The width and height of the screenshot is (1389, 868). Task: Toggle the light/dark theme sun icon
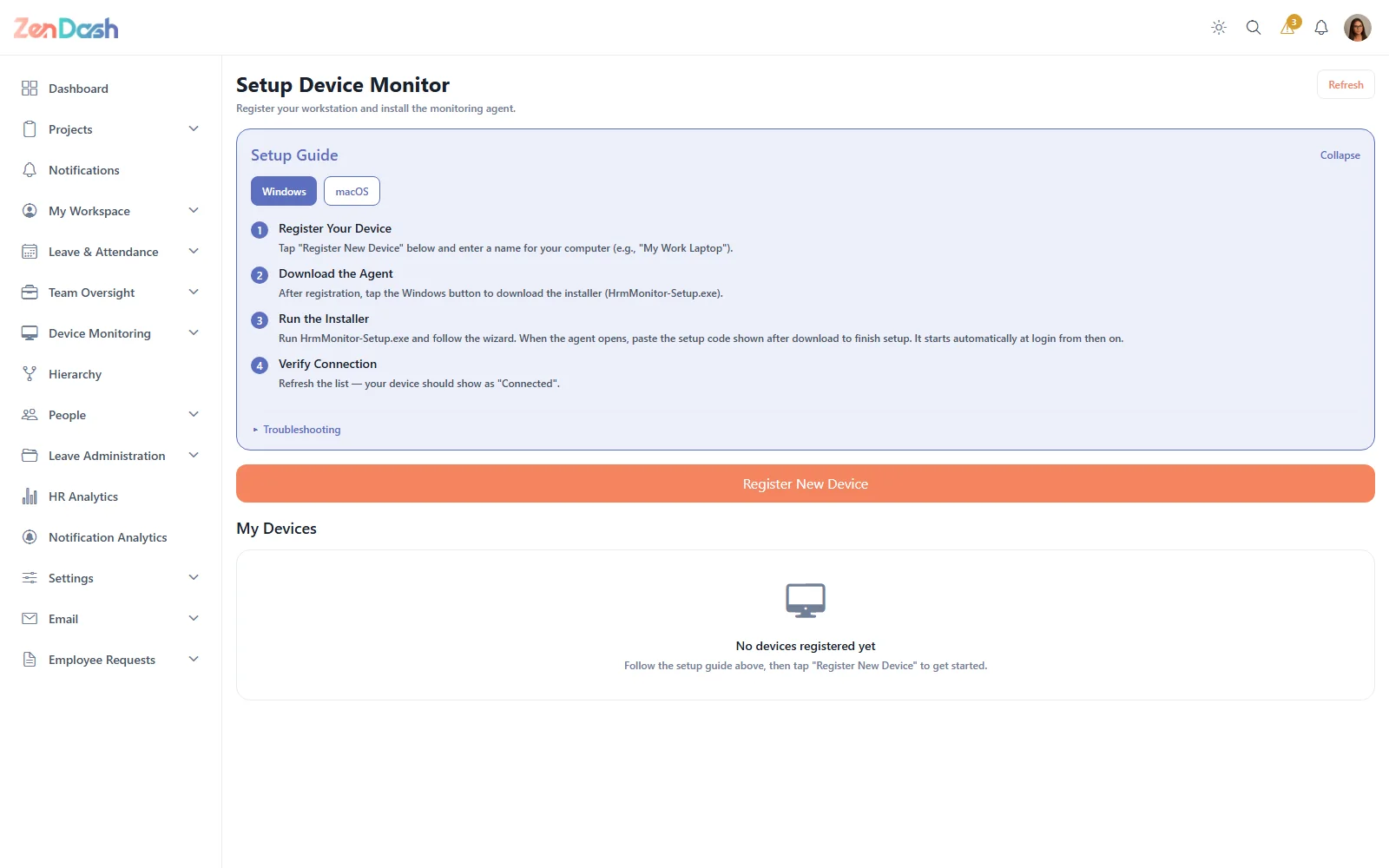point(1219,28)
